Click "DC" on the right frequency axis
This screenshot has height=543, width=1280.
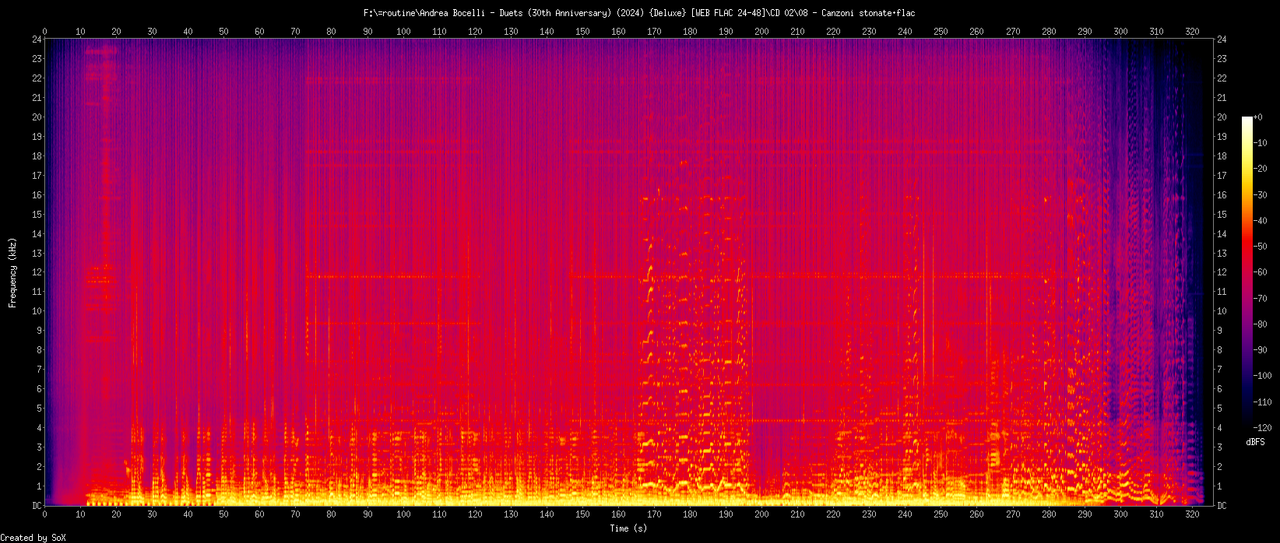[1223, 506]
